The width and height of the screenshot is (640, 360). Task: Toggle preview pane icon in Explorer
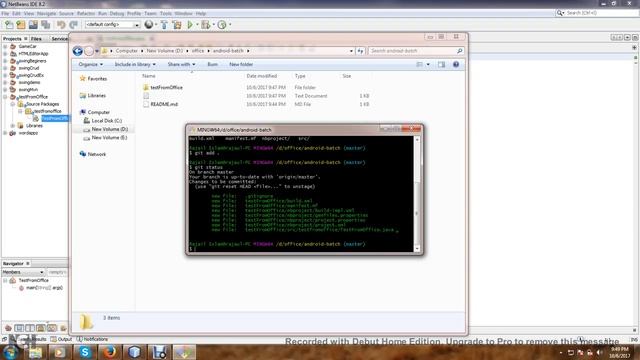pos(442,64)
